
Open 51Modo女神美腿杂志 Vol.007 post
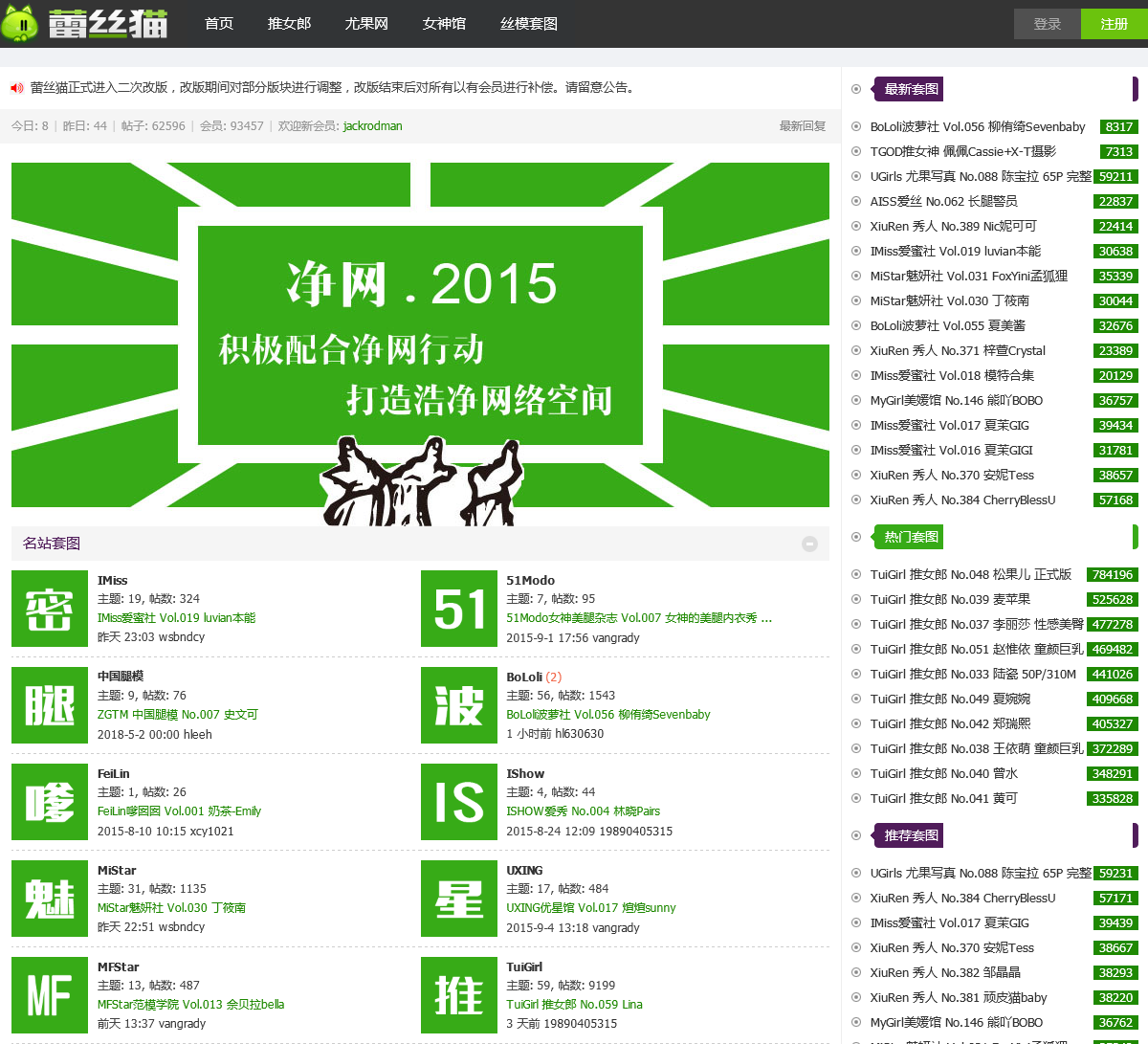click(639, 618)
